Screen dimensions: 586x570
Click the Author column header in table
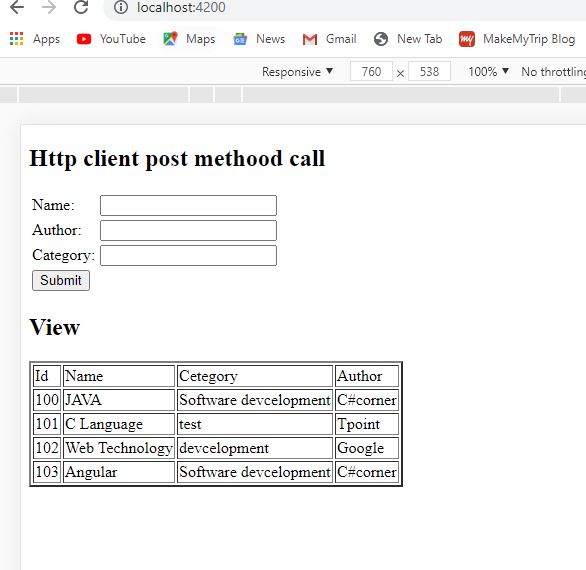click(x=367, y=376)
